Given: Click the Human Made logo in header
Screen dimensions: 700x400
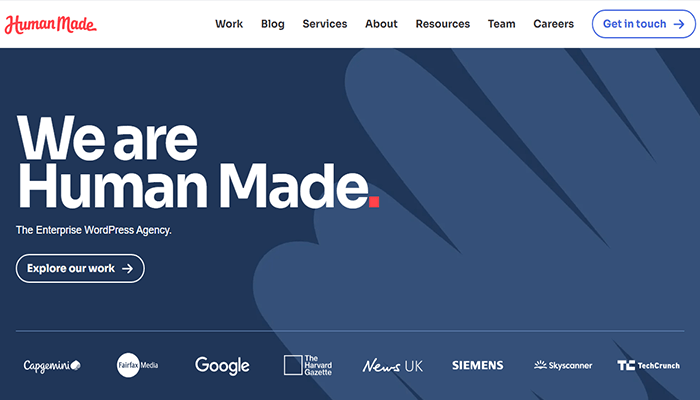Looking at the screenshot, I should [x=50, y=24].
